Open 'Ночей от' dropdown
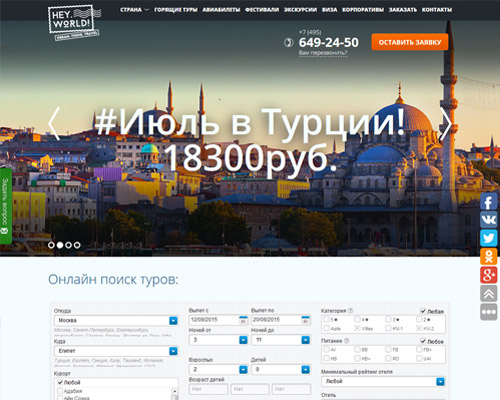500x400 pixels. coord(218,340)
